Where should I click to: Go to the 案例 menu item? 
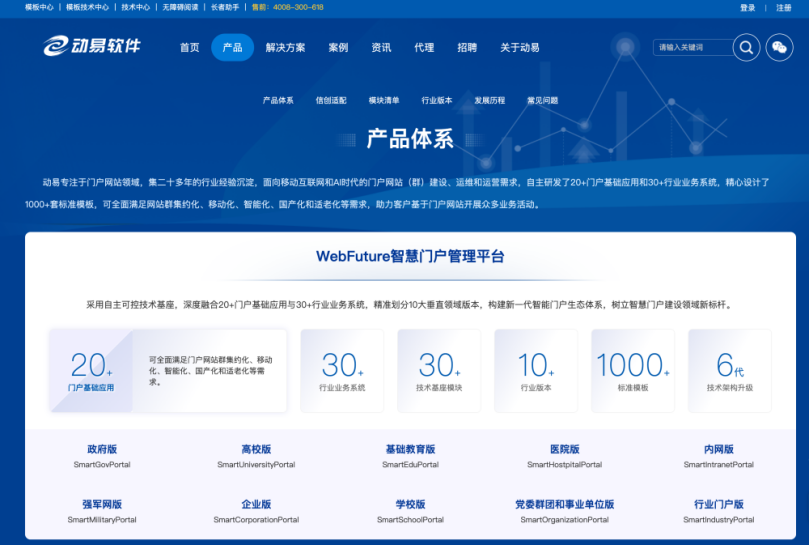click(x=338, y=47)
